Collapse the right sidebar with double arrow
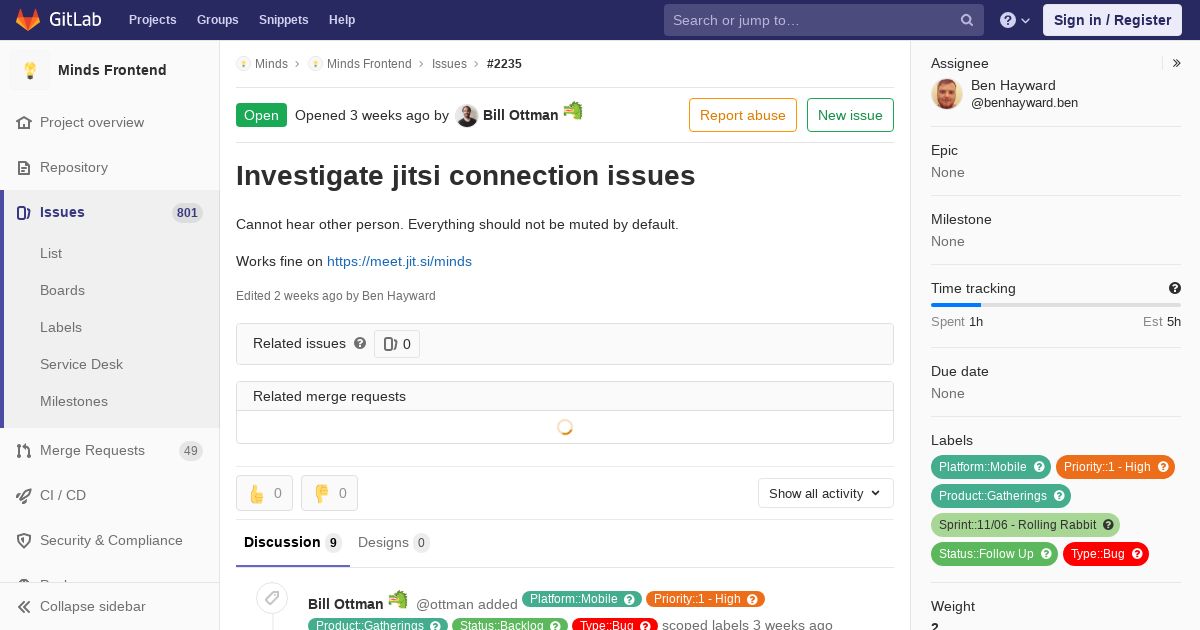Image resolution: width=1200 pixels, height=630 pixels. pyautogui.click(x=1177, y=63)
